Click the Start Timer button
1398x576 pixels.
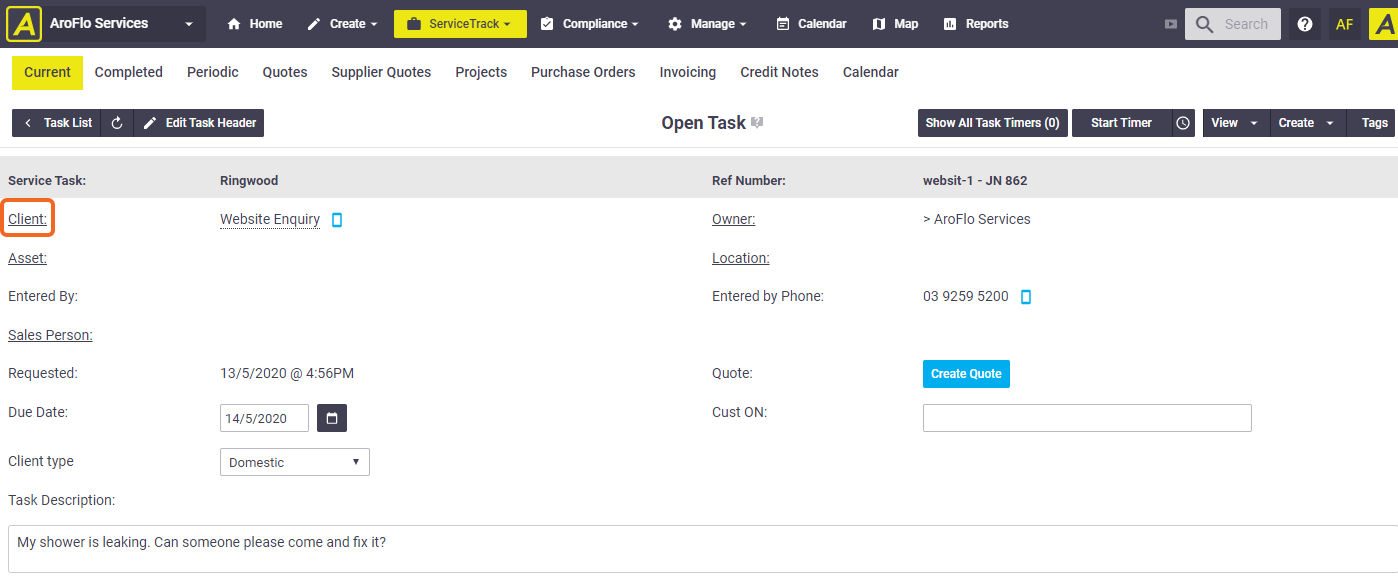tap(1121, 123)
